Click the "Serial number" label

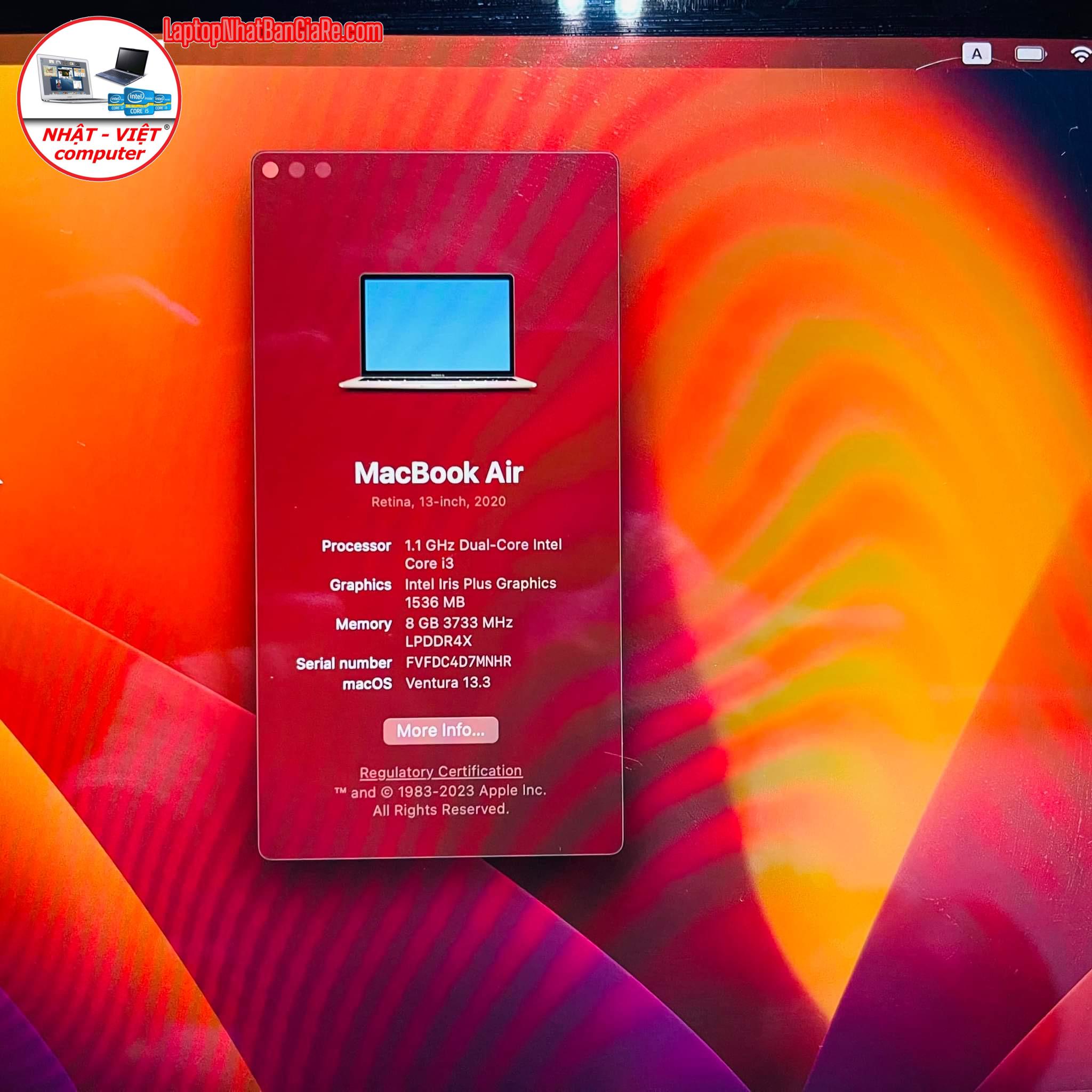[344, 663]
